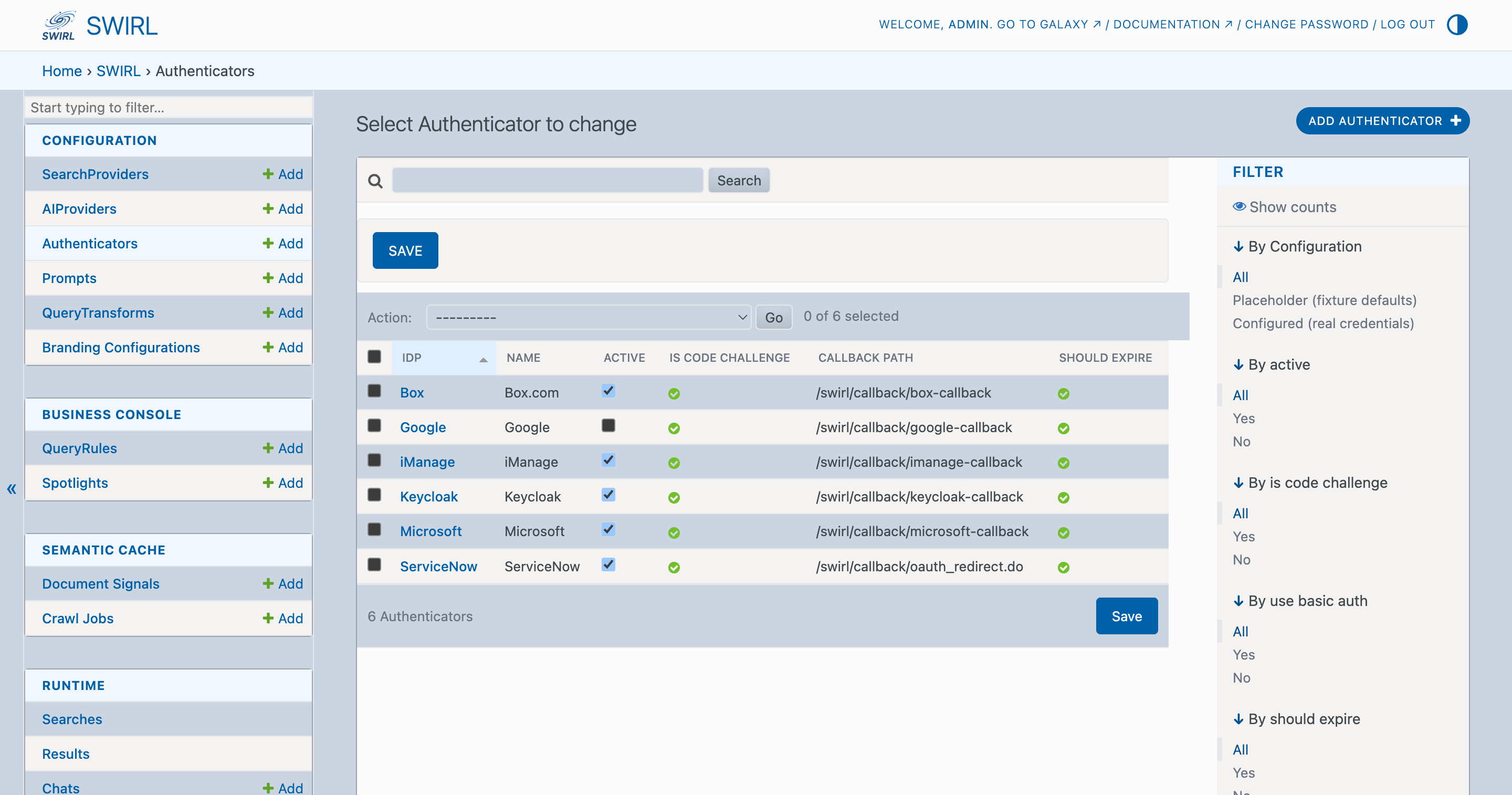Open Results under Runtime
Viewport: 1512px width, 795px height.
[x=66, y=754]
